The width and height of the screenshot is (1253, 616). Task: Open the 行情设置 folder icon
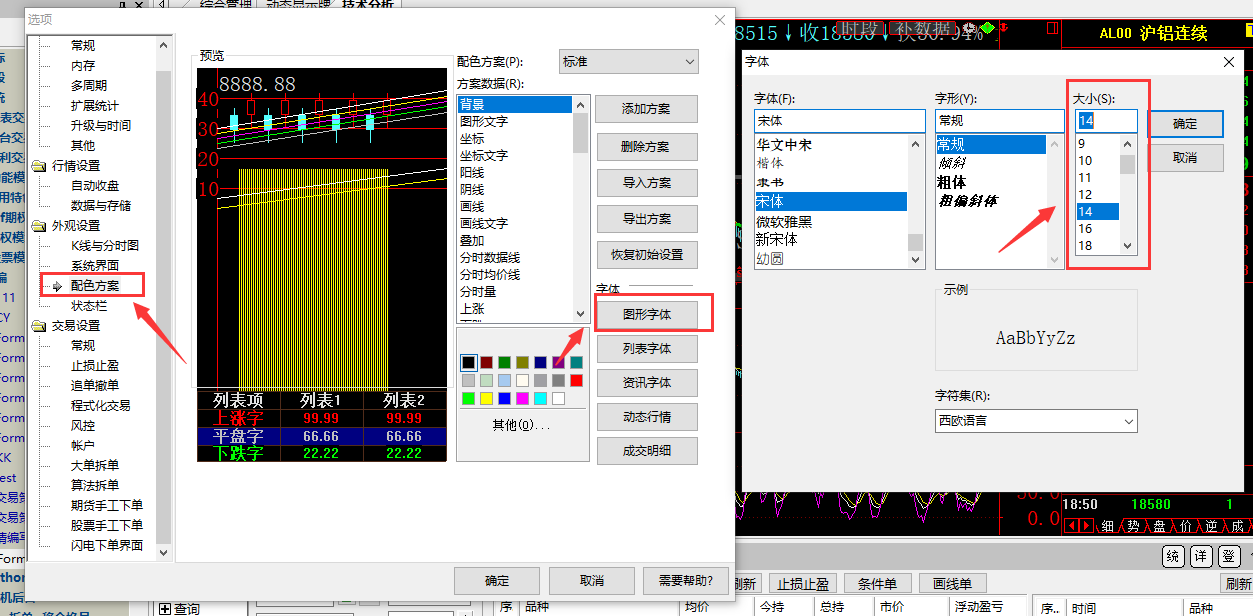coord(39,166)
